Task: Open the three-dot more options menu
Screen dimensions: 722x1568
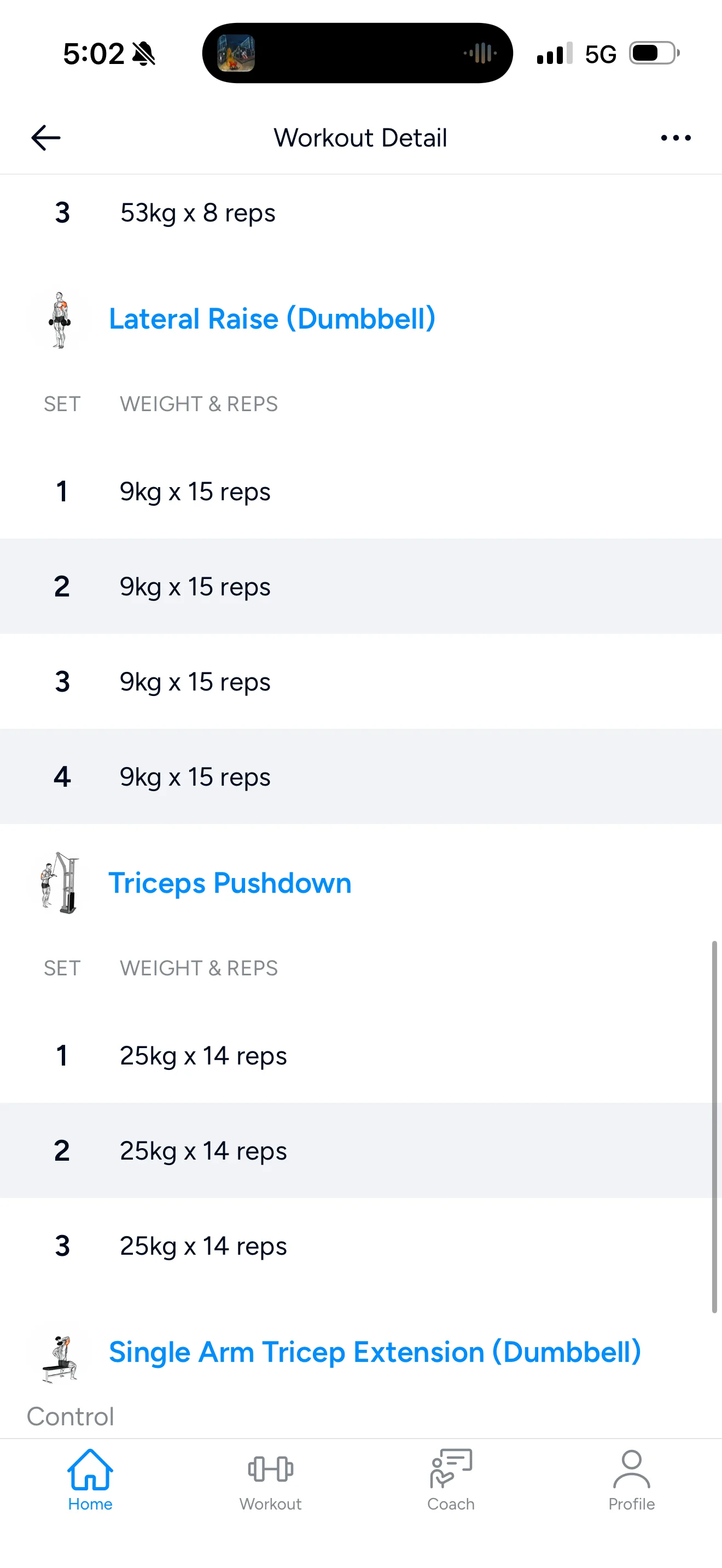Action: click(x=676, y=138)
